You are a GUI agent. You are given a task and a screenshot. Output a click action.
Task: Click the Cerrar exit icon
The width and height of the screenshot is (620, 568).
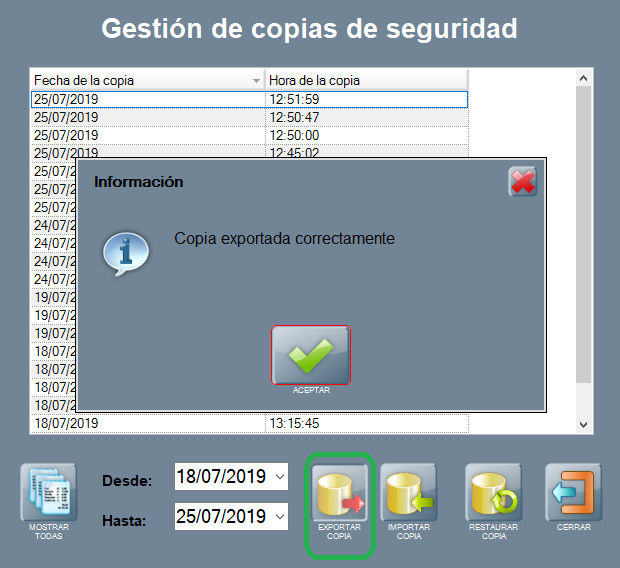(573, 493)
